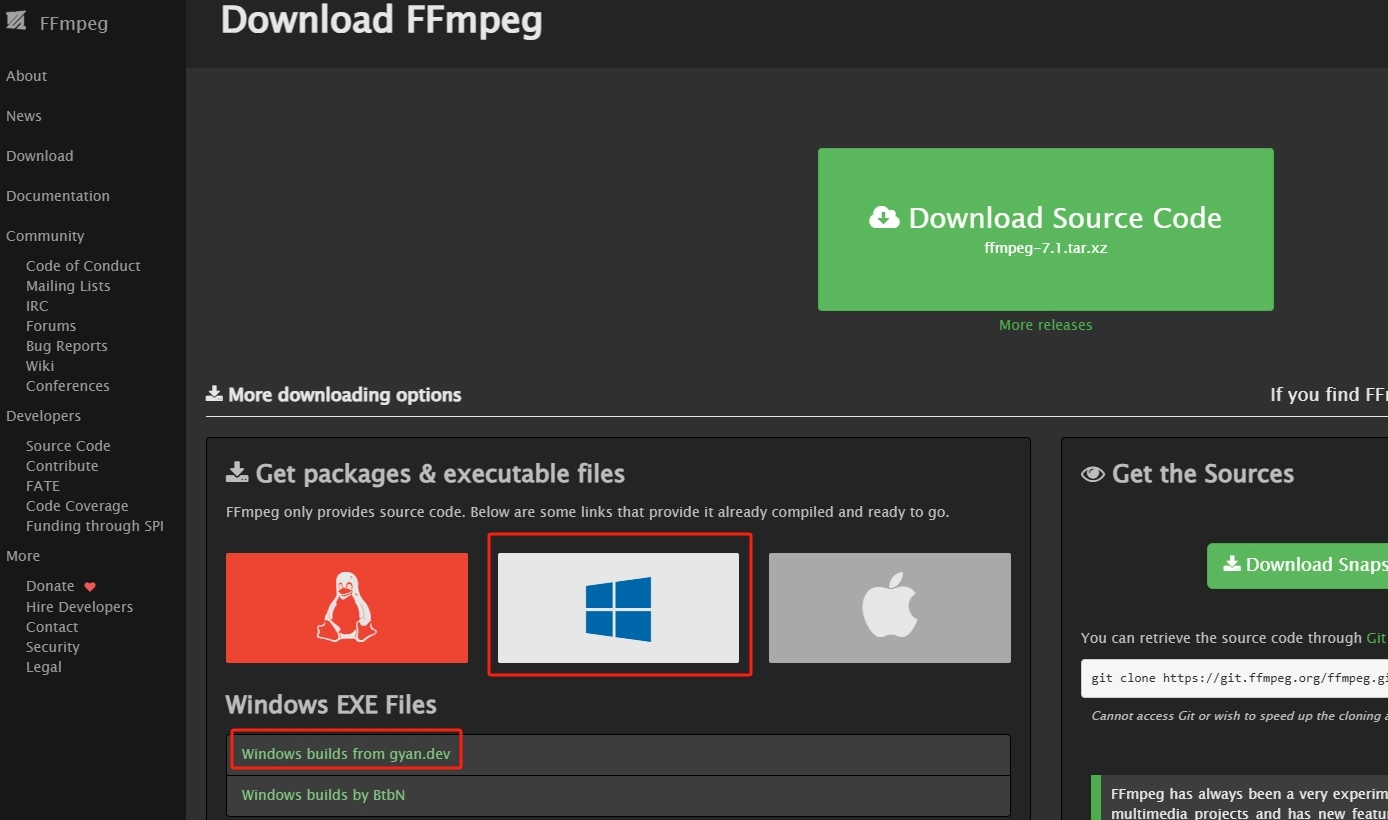Screen dimensions: 1388x820
Task: Open the About page
Action: tap(26, 76)
